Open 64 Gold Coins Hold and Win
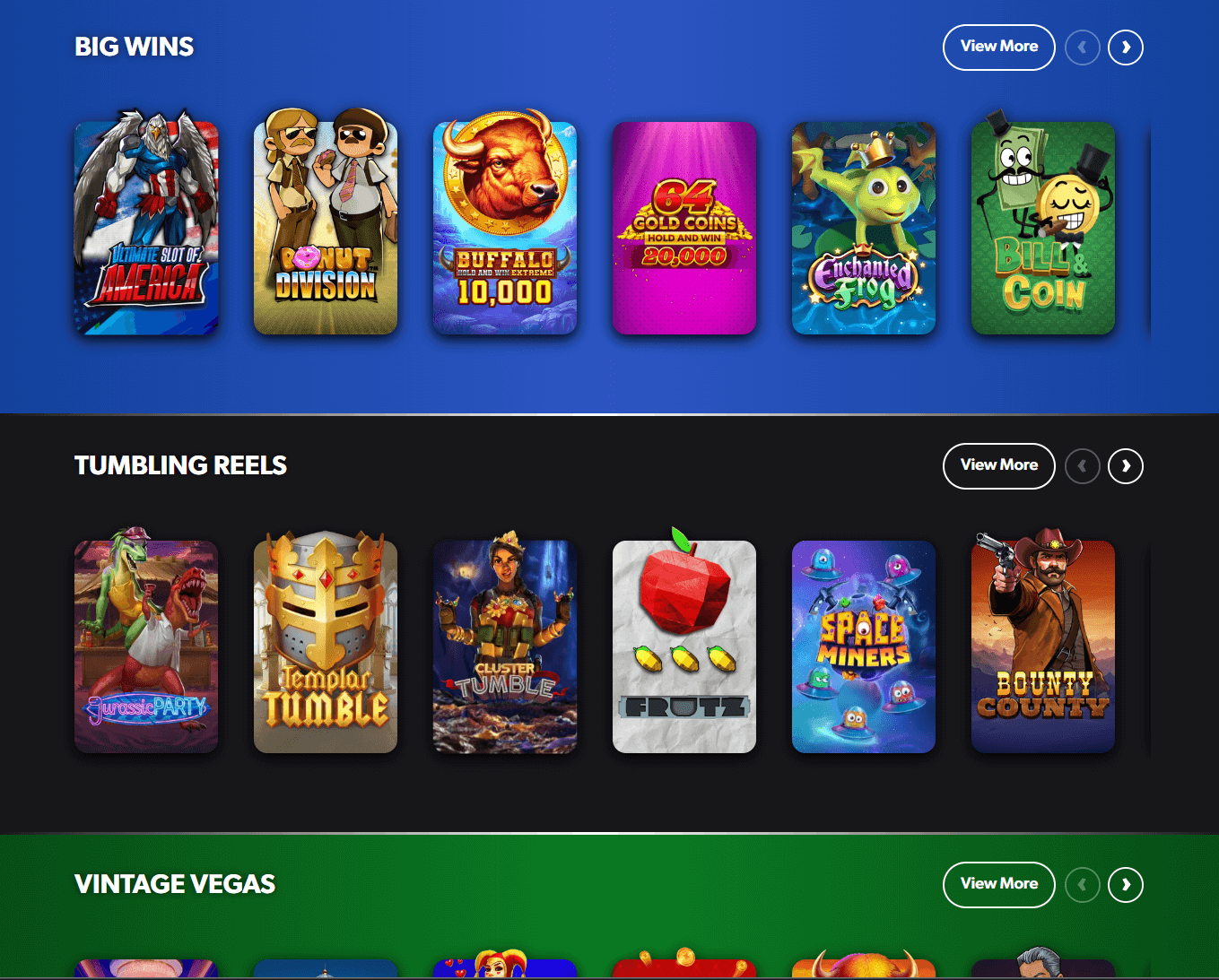The width and height of the screenshot is (1219, 980). 684,228
